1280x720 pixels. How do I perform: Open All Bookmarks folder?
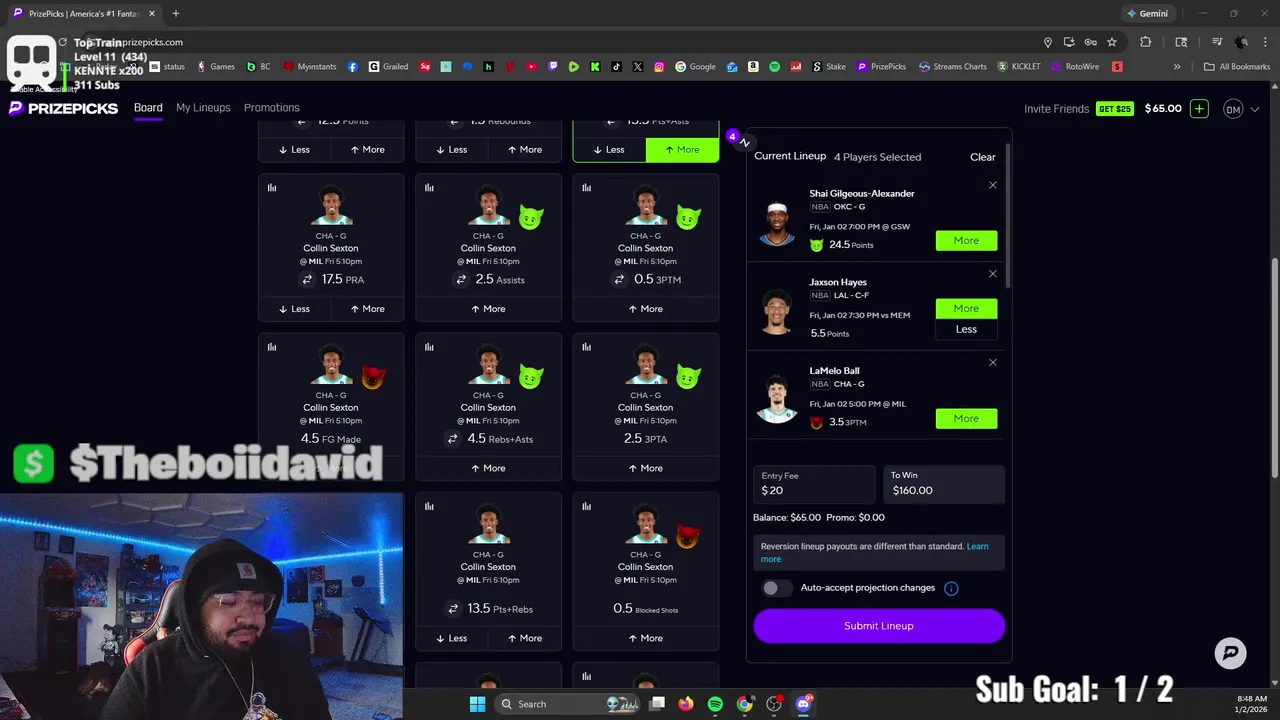pyautogui.click(x=1237, y=67)
